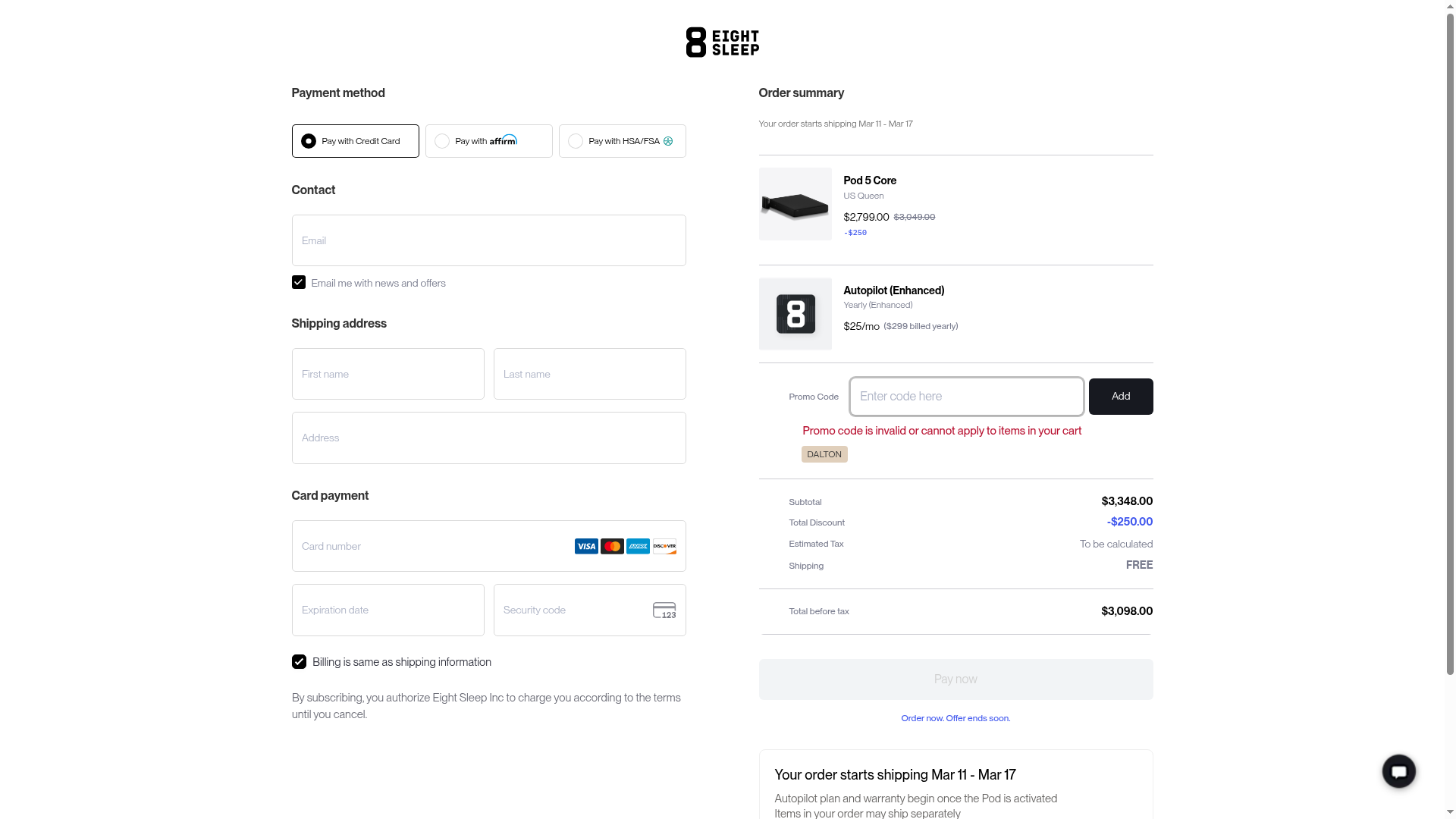Click the Add promo code button

pyautogui.click(x=1121, y=397)
